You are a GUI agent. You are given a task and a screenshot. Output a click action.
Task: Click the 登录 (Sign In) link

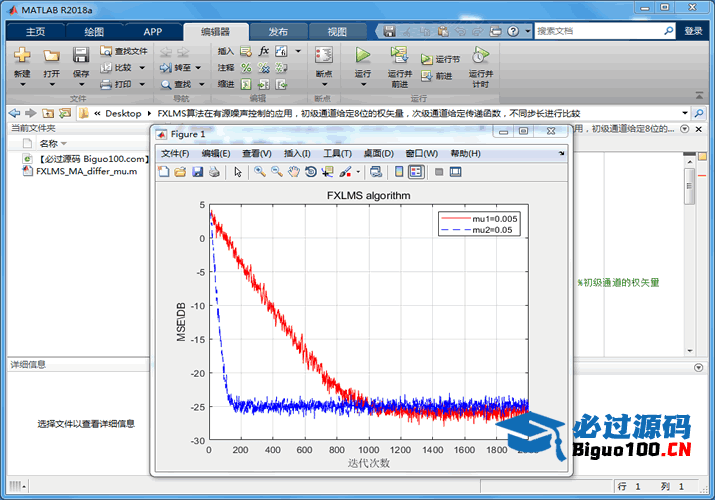pyautogui.click(x=693, y=31)
